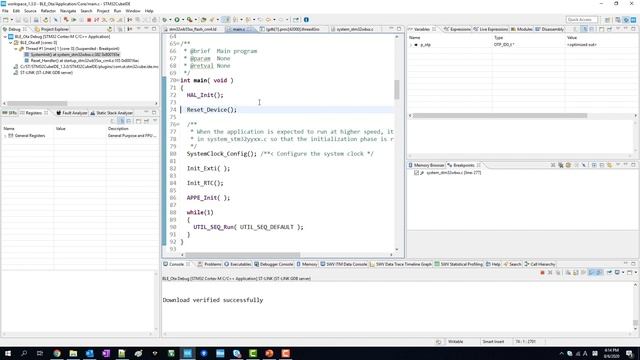Switch to Debugger Console tab

click(x=273, y=264)
